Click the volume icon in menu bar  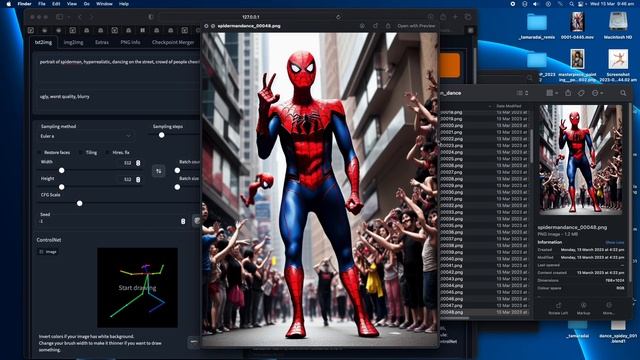pyautogui.click(x=536, y=4)
